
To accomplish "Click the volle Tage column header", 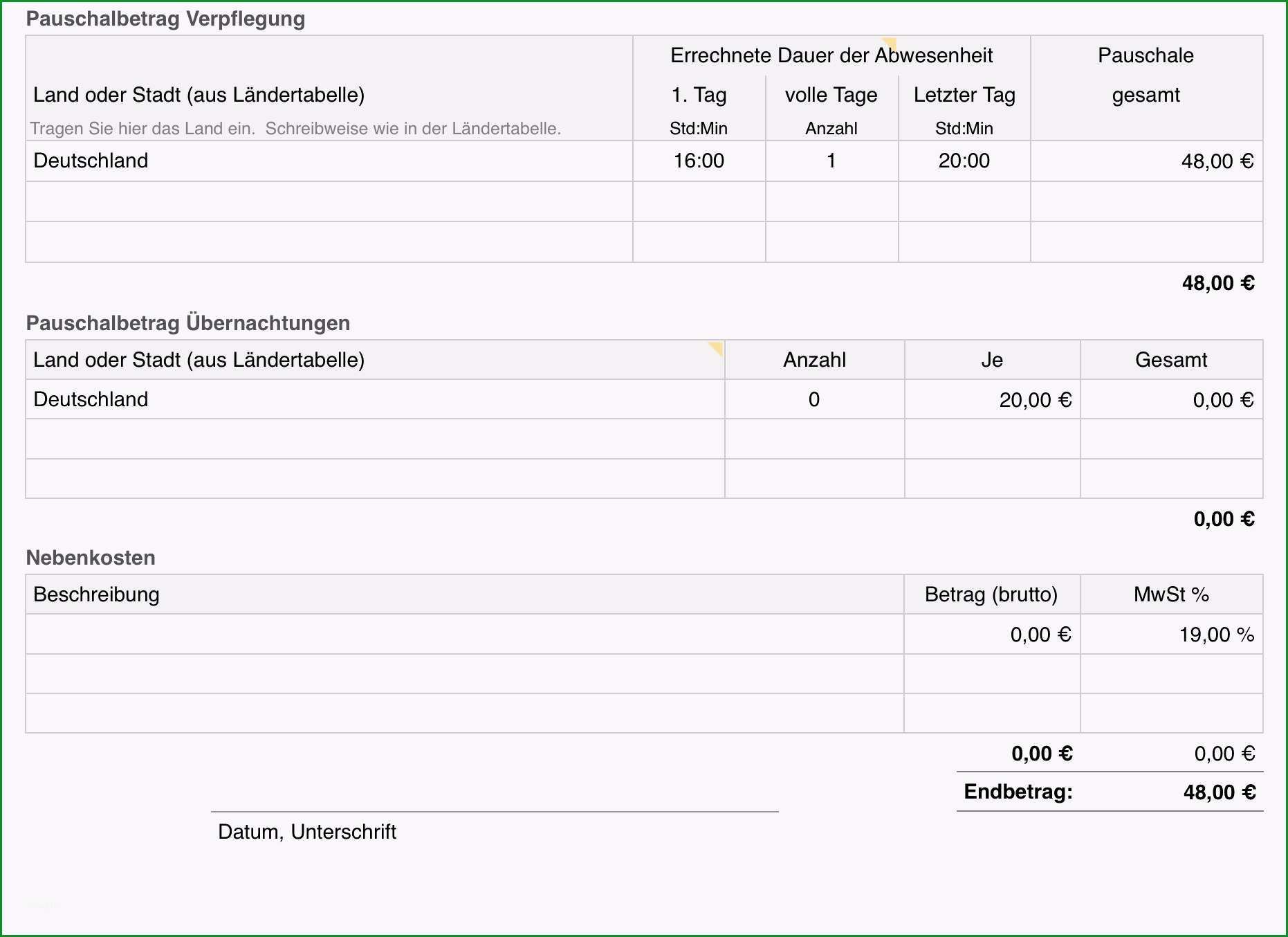I will (831, 95).
